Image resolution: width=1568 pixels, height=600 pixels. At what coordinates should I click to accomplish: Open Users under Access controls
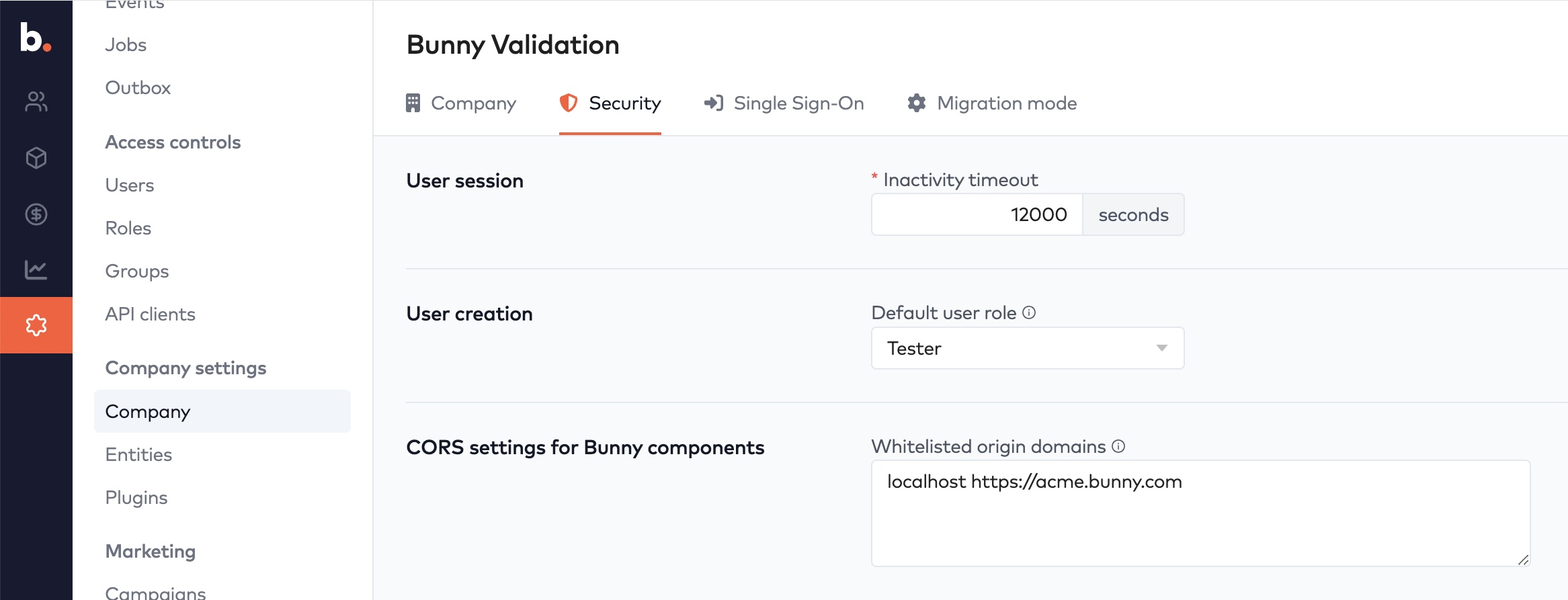[x=130, y=185]
